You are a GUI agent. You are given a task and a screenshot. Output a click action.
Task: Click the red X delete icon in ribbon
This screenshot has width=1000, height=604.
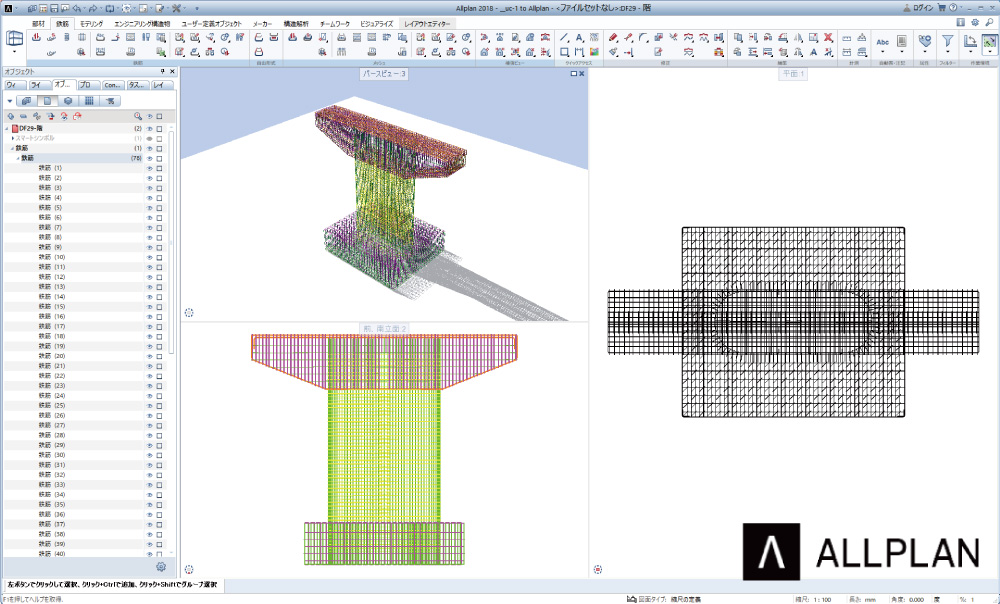[828, 37]
